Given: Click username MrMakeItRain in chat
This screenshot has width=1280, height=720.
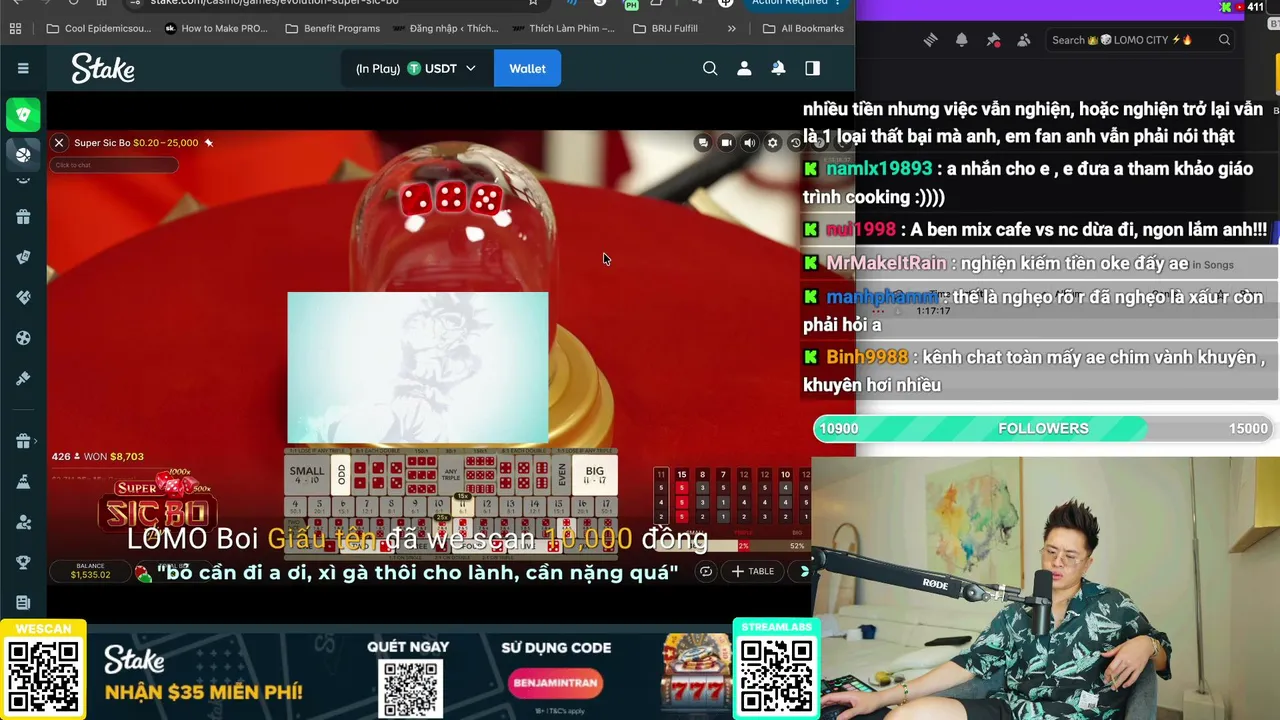Looking at the screenshot, I should tap(886, 263).
